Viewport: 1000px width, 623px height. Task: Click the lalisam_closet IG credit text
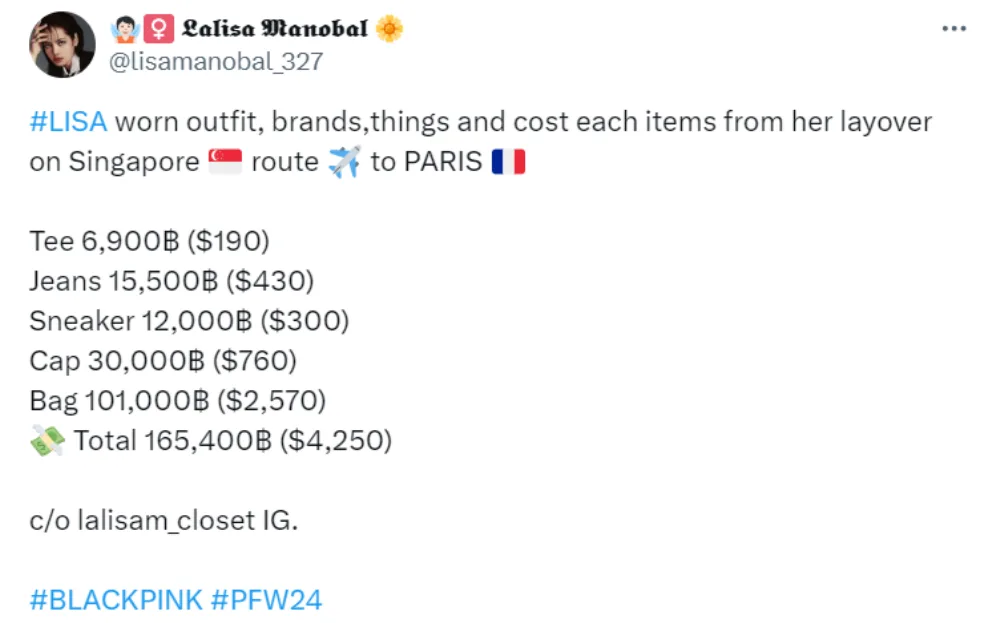pos(164,520)
